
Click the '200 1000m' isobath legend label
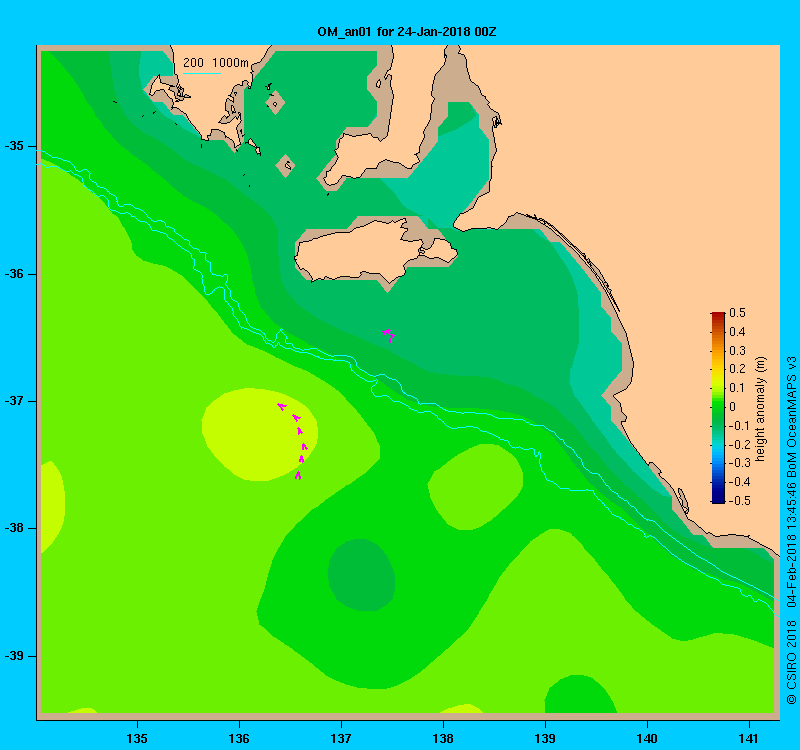coord(216,63)
